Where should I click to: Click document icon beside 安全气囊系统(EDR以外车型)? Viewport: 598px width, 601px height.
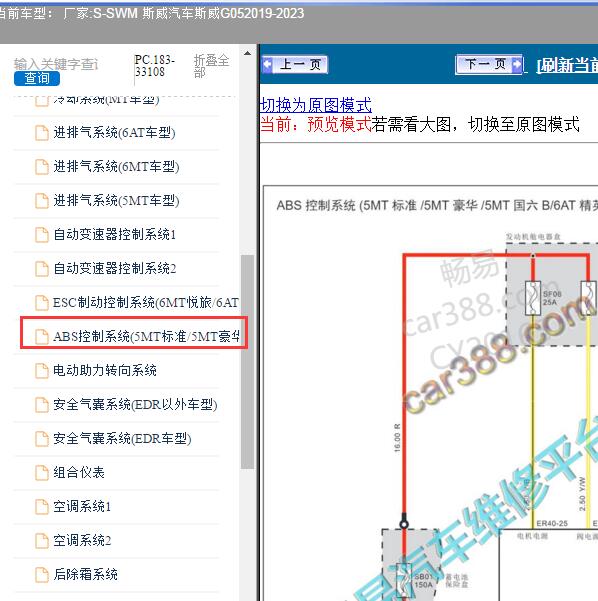click(42, 405)
